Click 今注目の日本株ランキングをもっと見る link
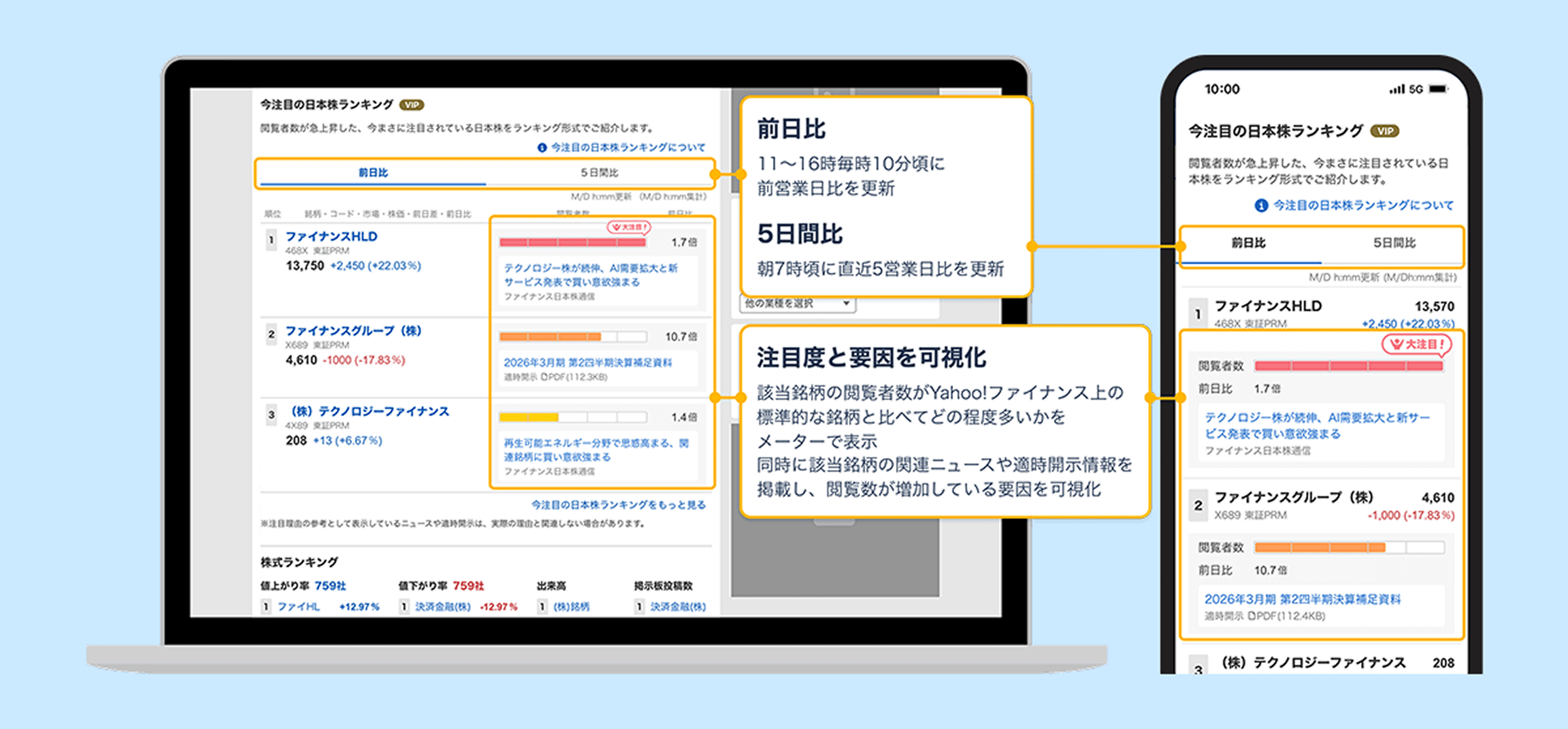 (x=617, y=505)
